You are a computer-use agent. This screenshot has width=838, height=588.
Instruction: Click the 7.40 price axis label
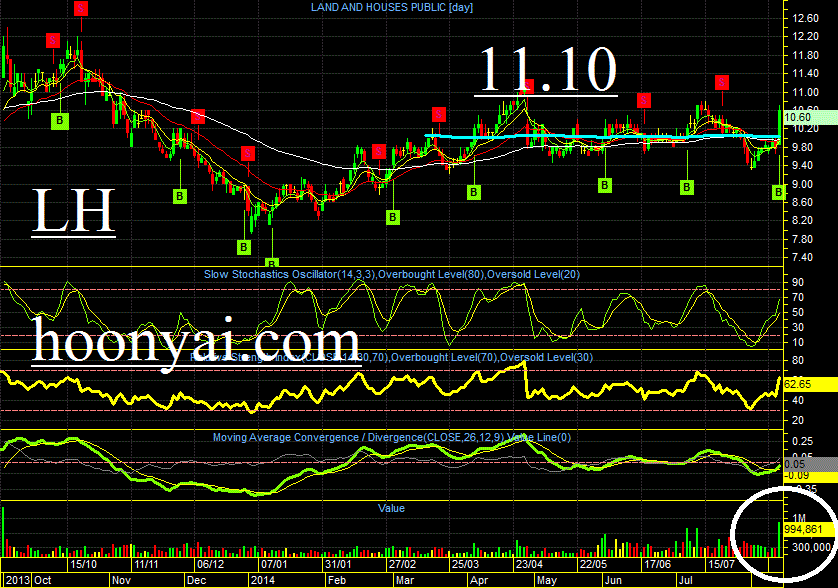802,257
